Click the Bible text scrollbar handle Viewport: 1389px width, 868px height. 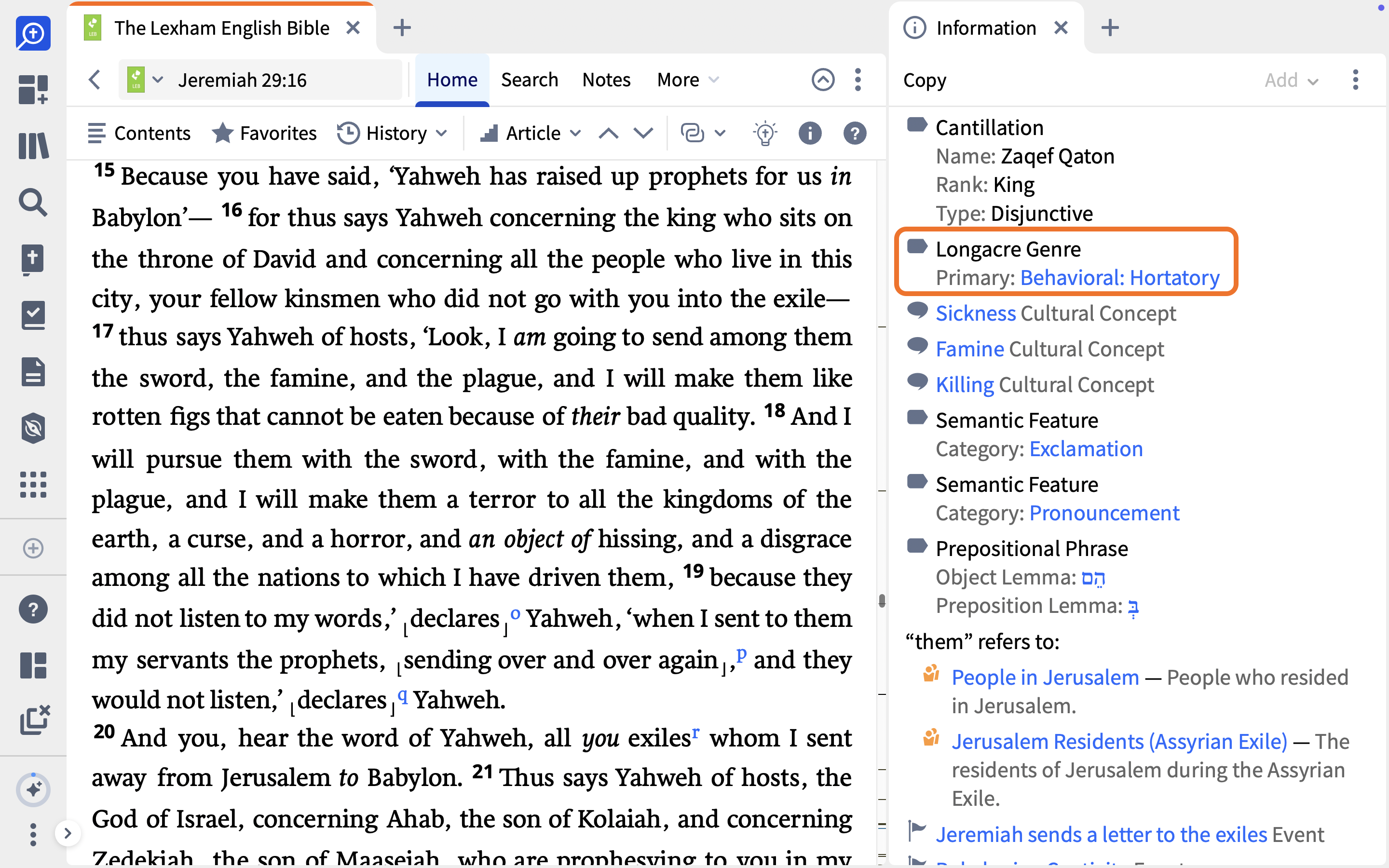pos(882,601)
